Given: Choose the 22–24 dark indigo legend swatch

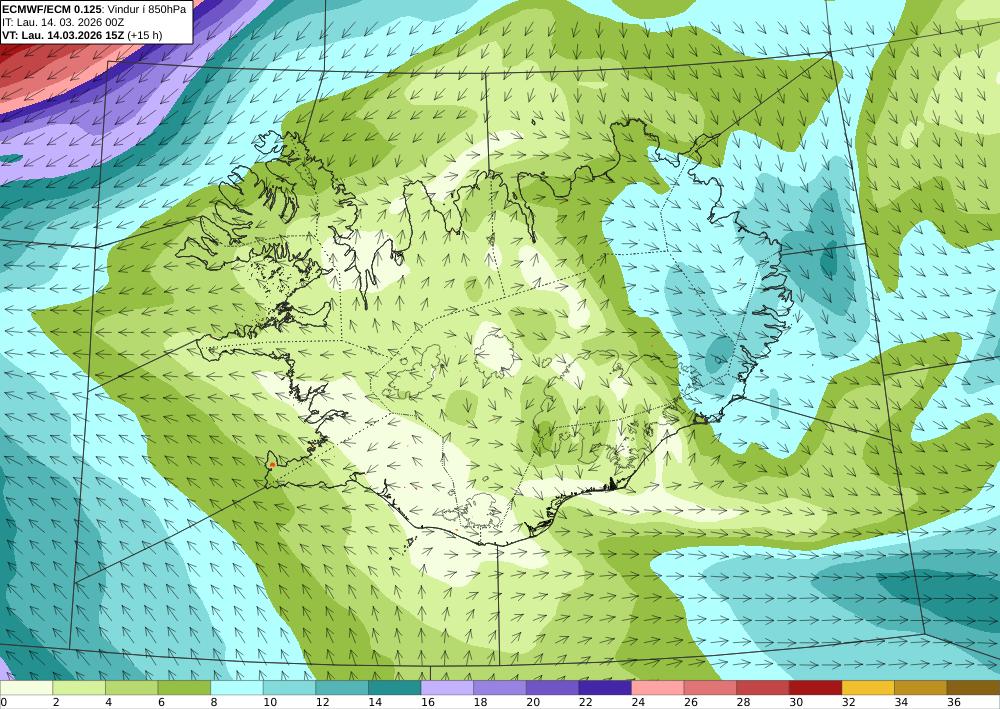Looking at the screenshot, I should [x=605, y=688].
